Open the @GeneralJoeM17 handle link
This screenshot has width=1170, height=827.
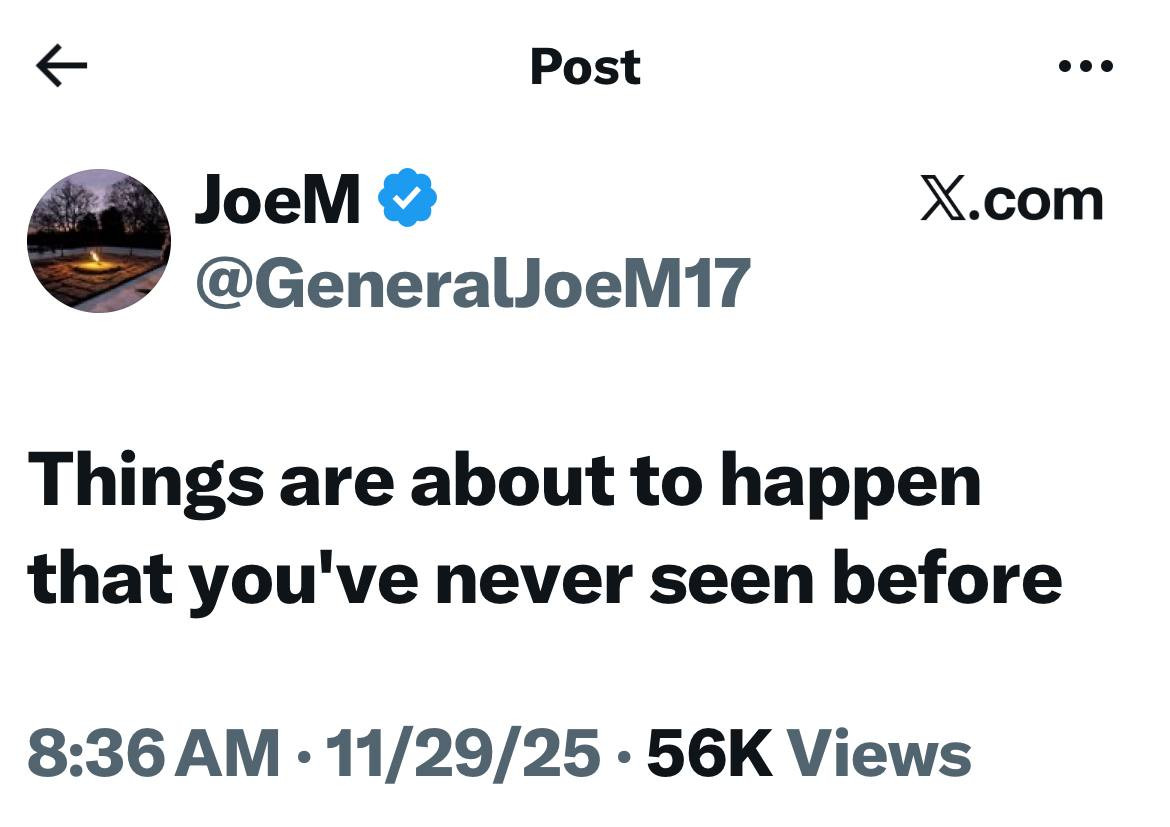(x=472, y=283)
